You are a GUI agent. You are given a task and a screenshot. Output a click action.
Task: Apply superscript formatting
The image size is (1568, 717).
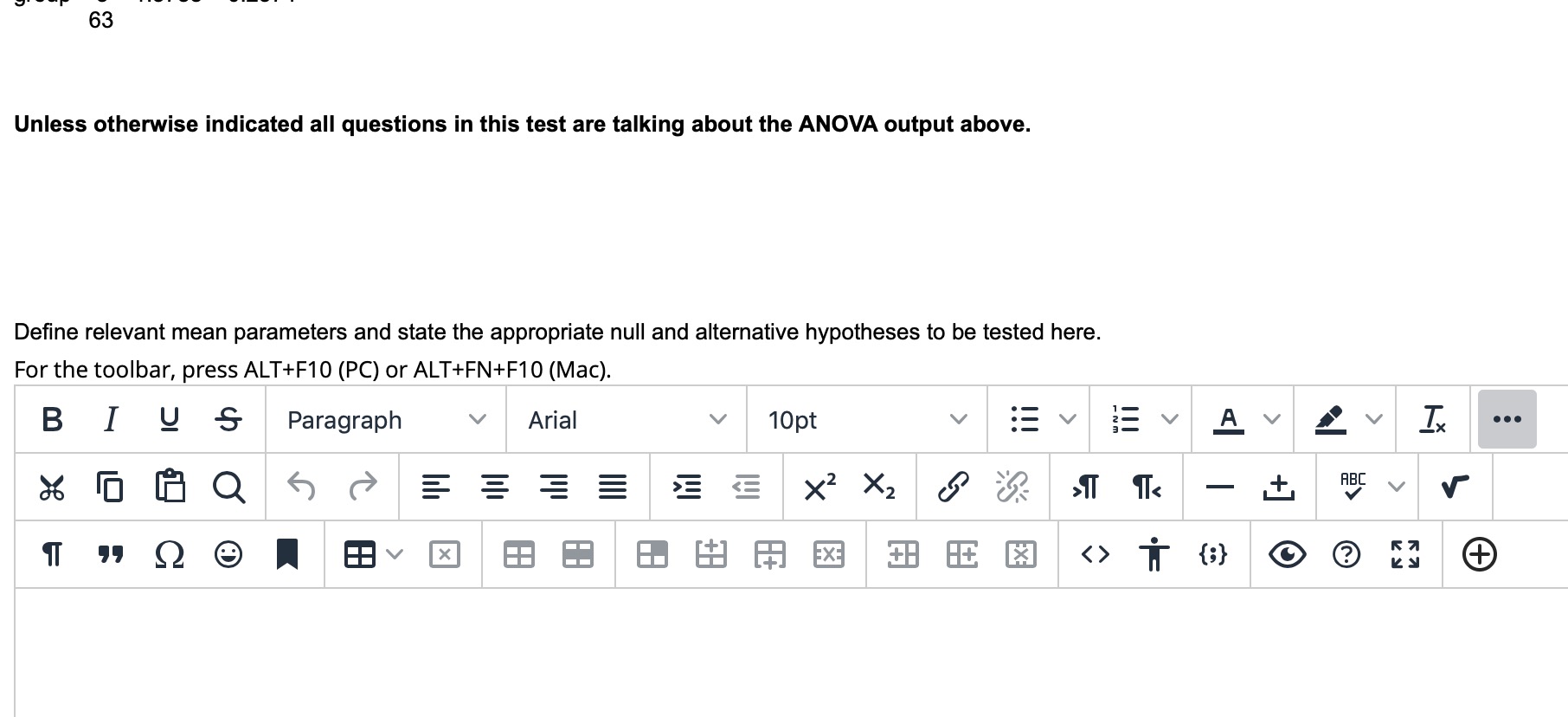point(819,487)
